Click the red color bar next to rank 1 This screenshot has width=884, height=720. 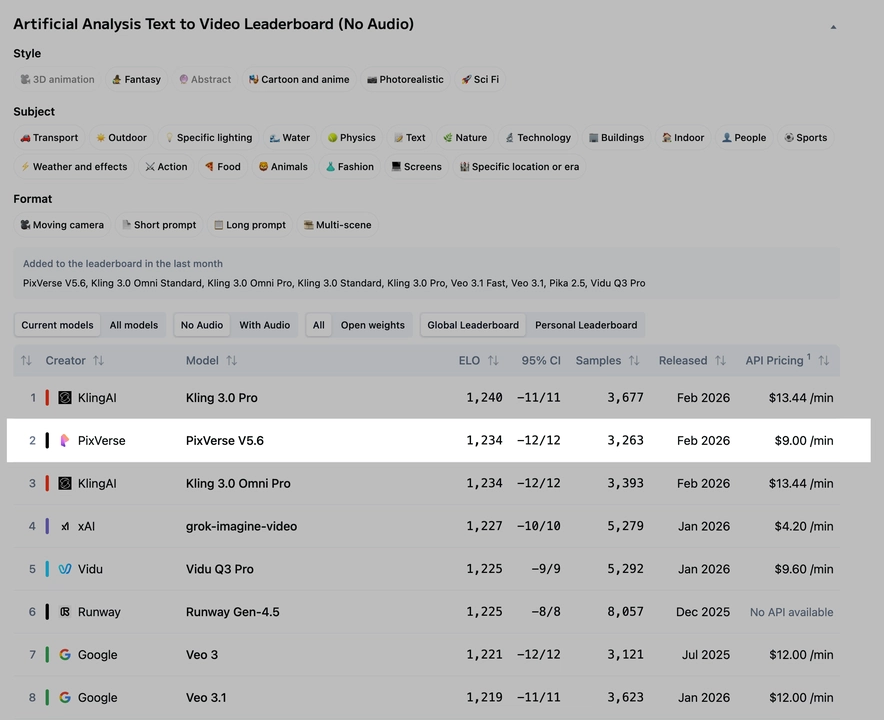point(47,398)
